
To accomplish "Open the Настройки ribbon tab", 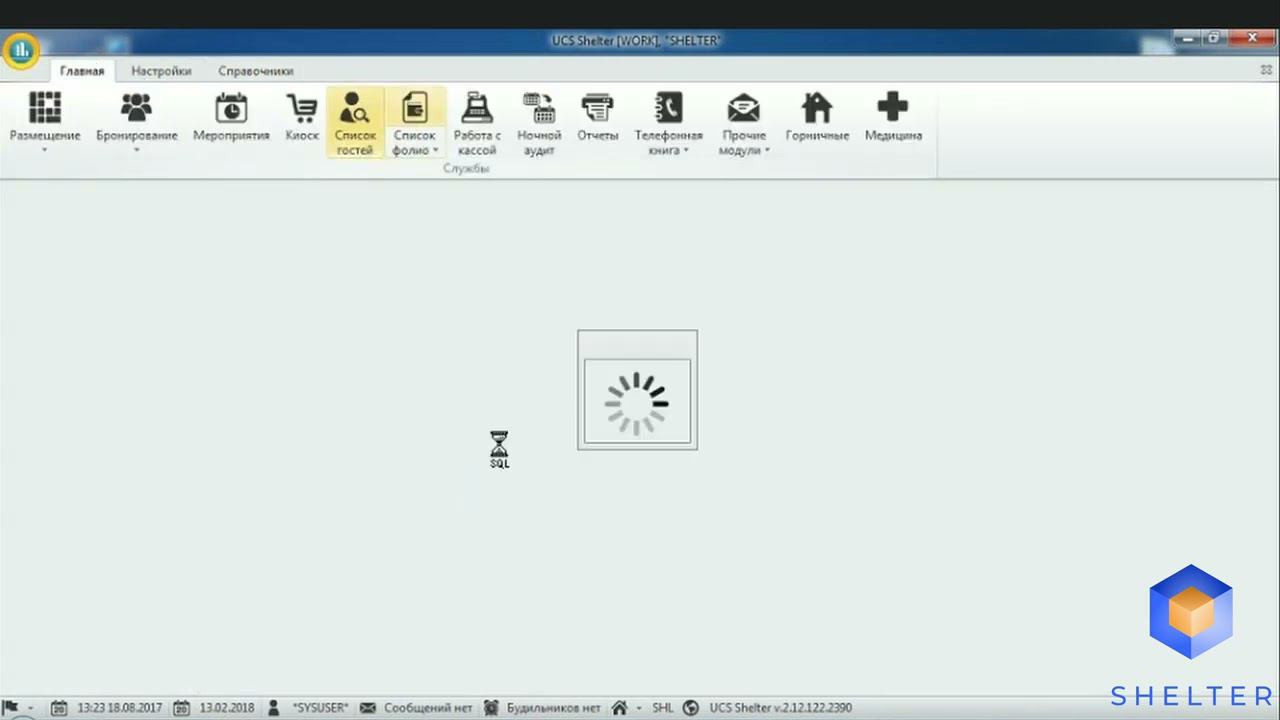I will (x=161, y=71).
